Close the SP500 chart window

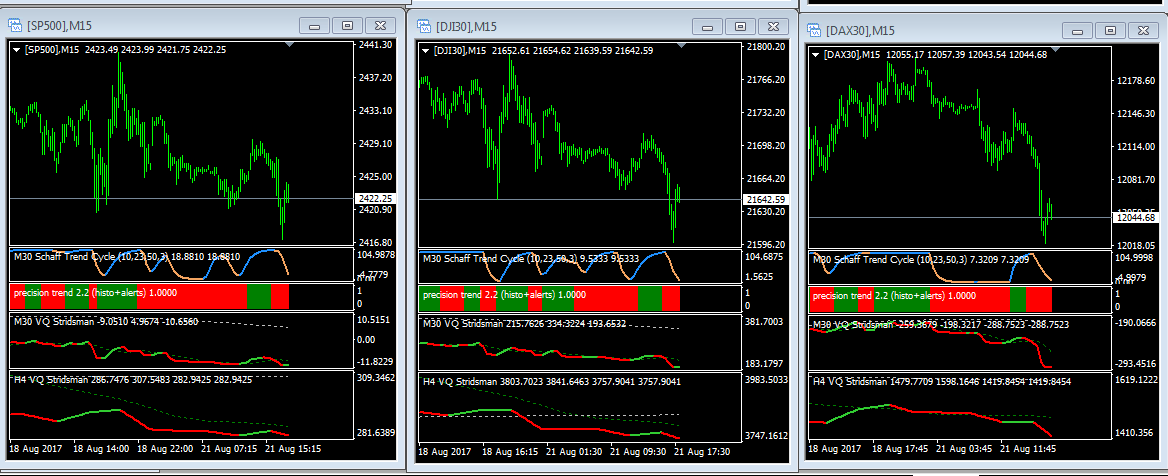tap(380, 25)
